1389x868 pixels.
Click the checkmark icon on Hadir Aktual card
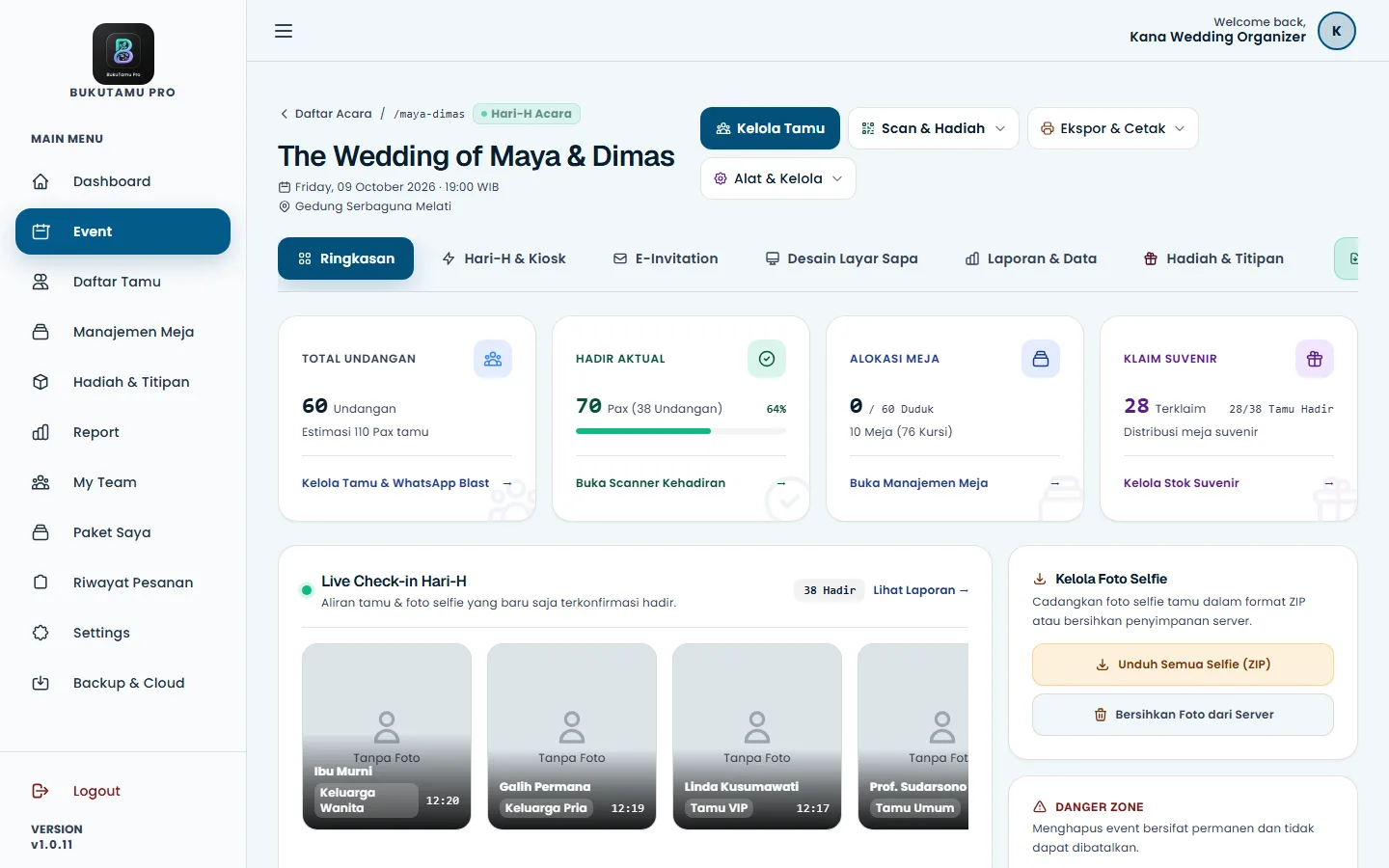[x=767, y=359]
